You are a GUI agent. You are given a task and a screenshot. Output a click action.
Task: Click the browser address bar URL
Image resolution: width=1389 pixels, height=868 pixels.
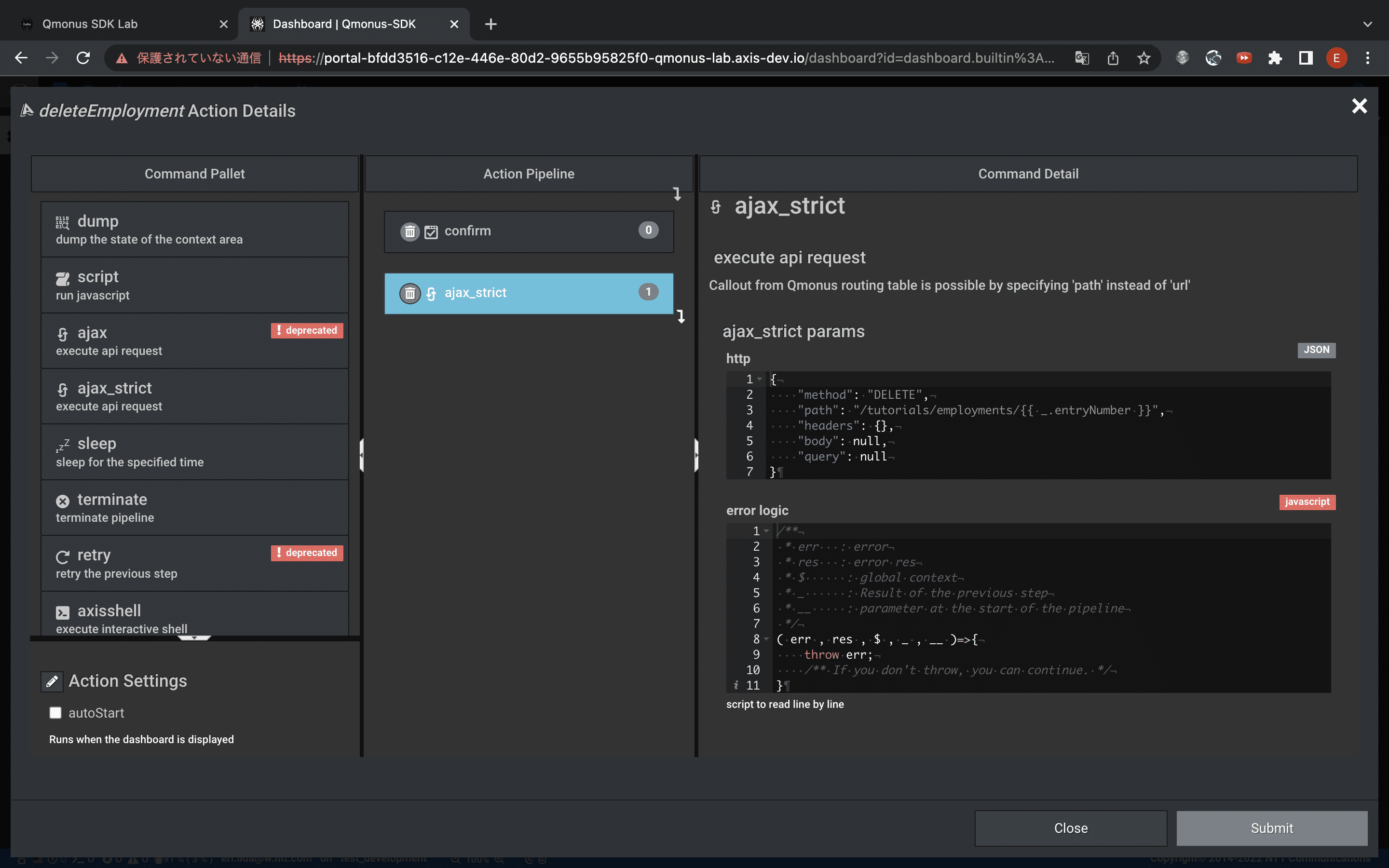[666, 58]
